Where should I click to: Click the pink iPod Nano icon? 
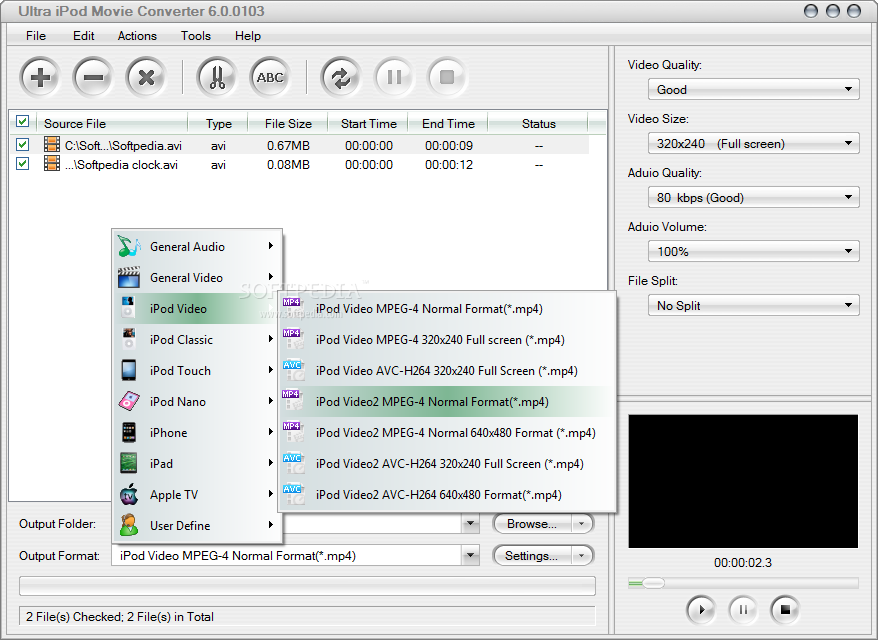pyautogui.click(x=129, y=401)
